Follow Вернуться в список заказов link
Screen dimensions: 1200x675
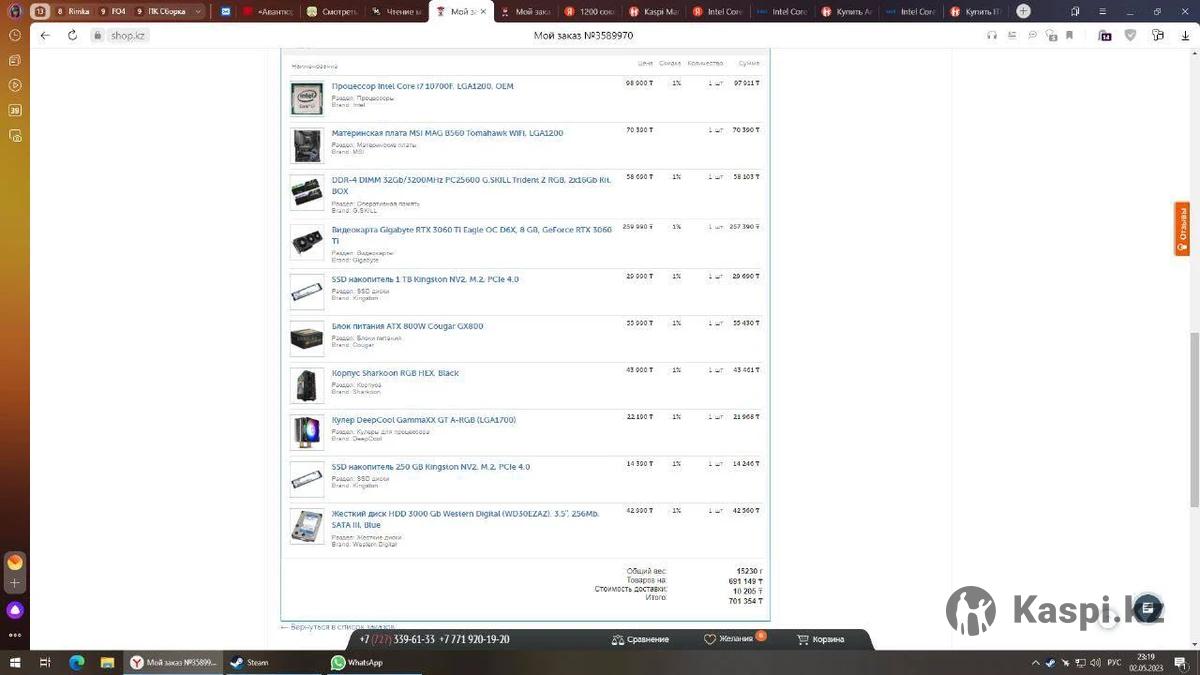(x=337, y=627)
